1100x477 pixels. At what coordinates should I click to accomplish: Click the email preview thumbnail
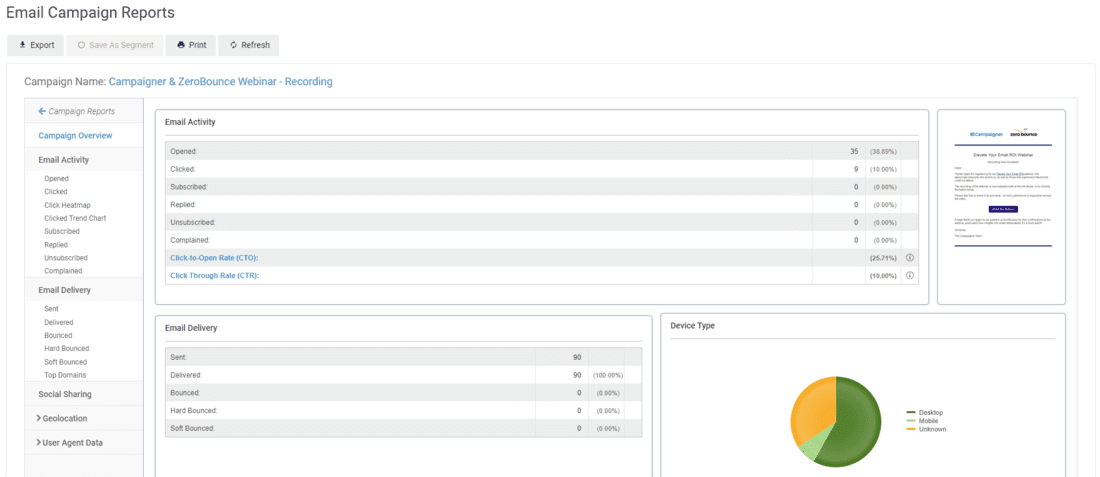pyautogui.click(x=1001, y=206)
